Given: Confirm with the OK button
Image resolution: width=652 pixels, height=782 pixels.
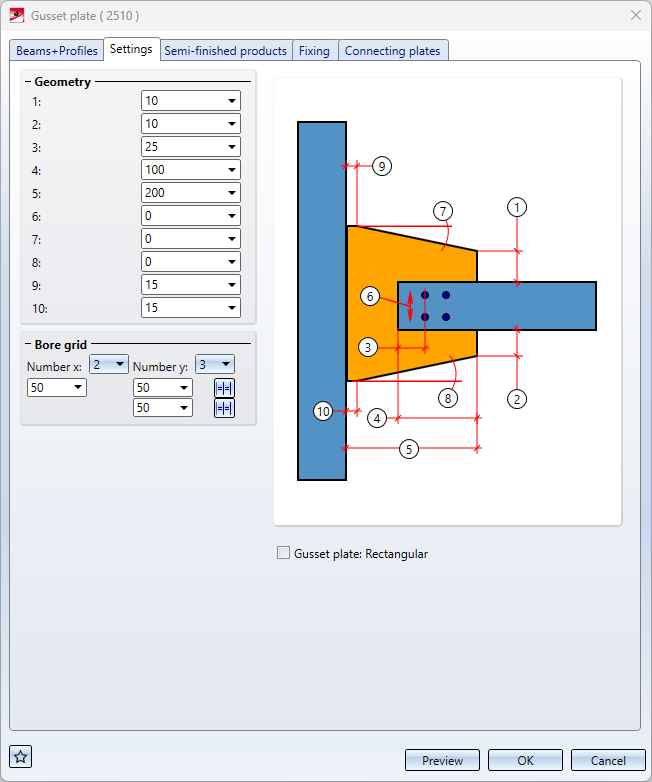Looking at the screenshot, I should coord(525,760).
